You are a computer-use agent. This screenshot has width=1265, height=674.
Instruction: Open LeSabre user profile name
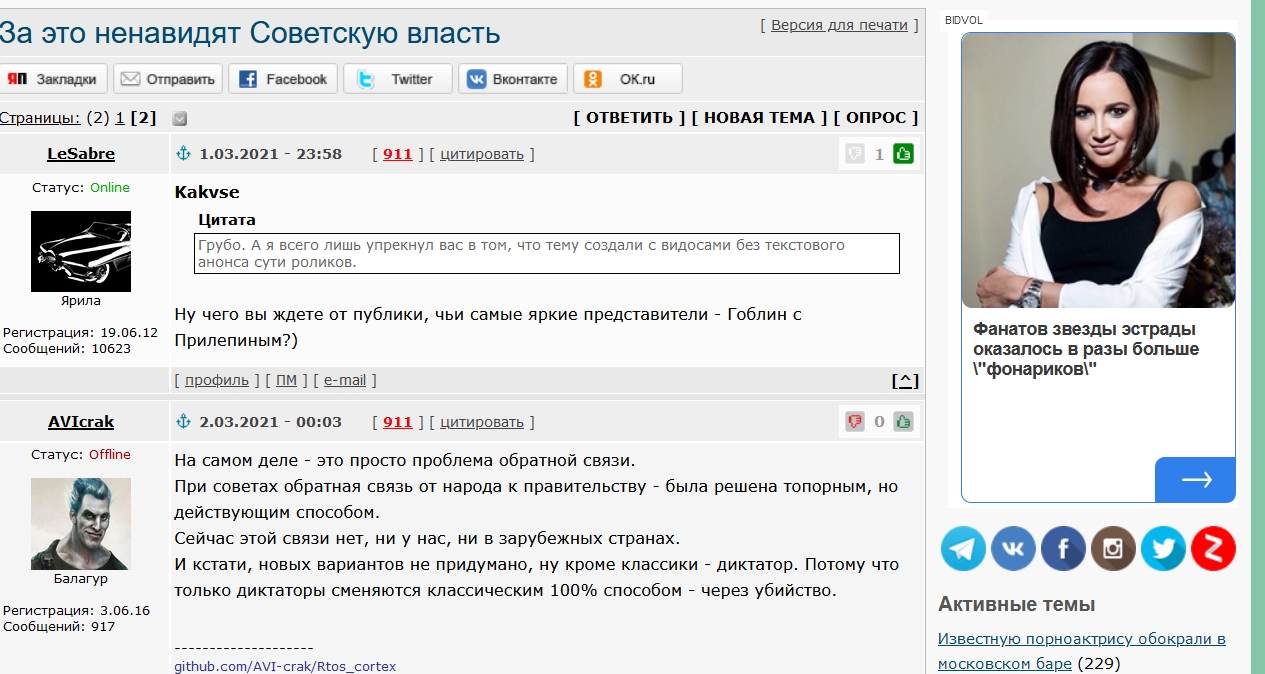point(81,154)
